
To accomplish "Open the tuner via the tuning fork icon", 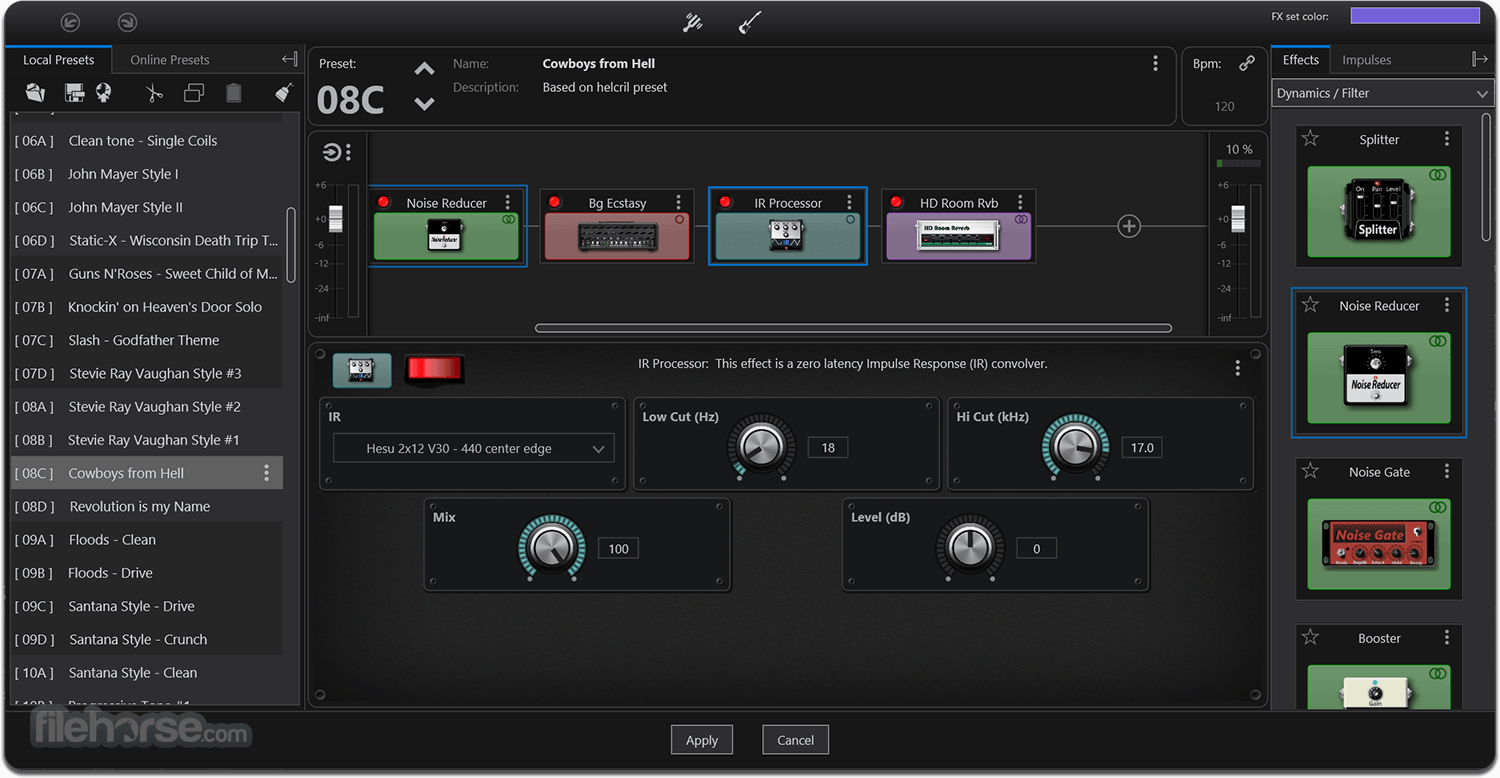I will click(693, 22).
